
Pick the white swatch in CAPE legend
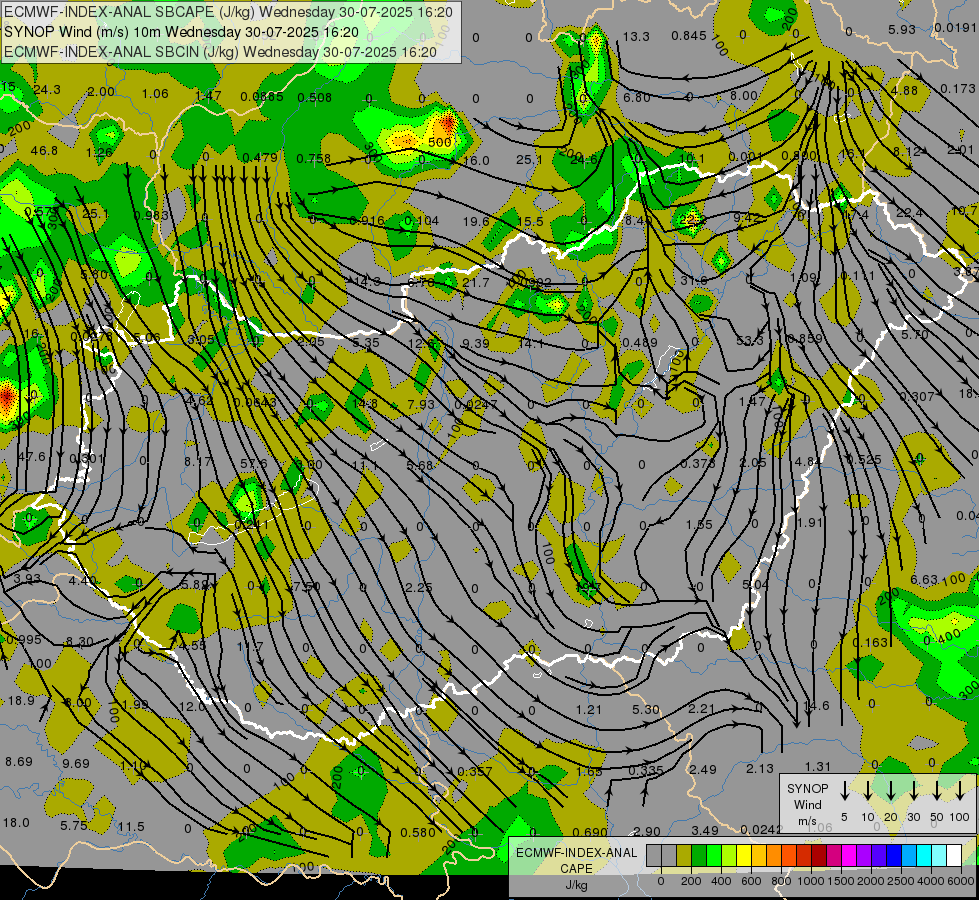coord(954,855)
